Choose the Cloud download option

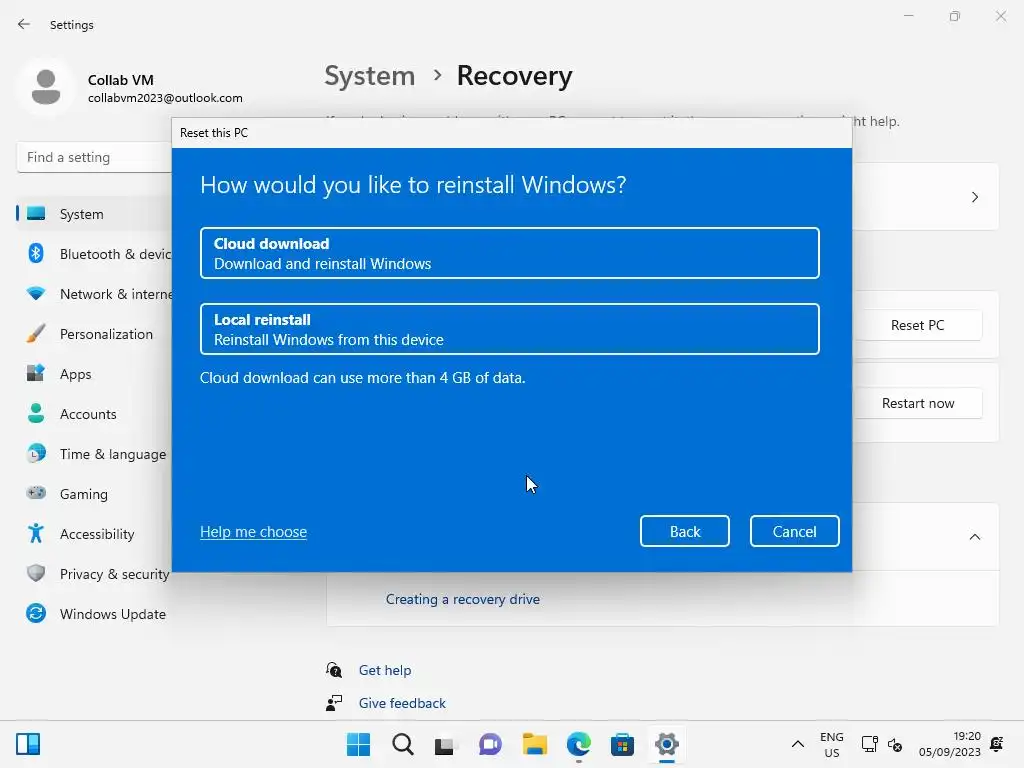pyautogui.click(x=509, y=253)
